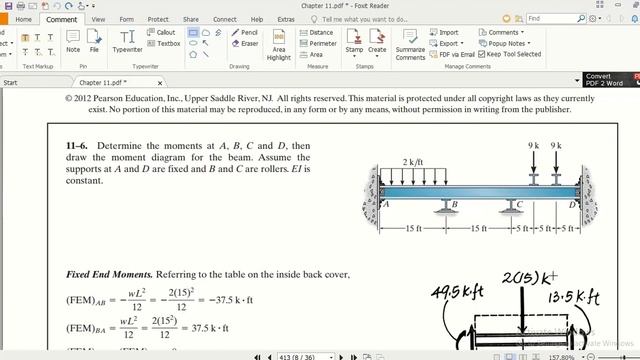Click the Undo arrow icon
This screenshot has height=360, width=640.
click(57, 6)
